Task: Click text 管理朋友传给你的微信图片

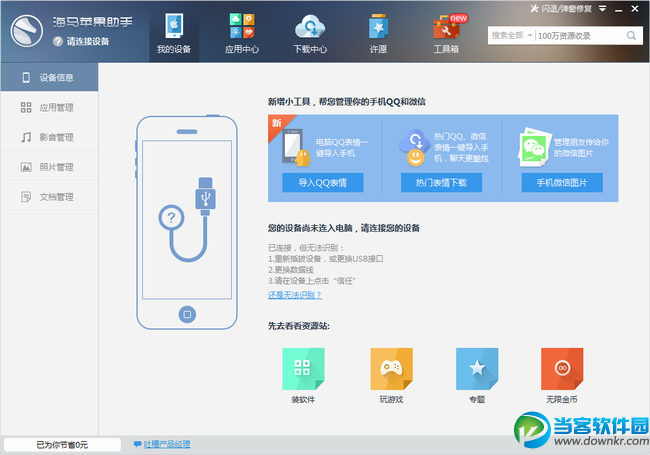Action: coord(581,148)
